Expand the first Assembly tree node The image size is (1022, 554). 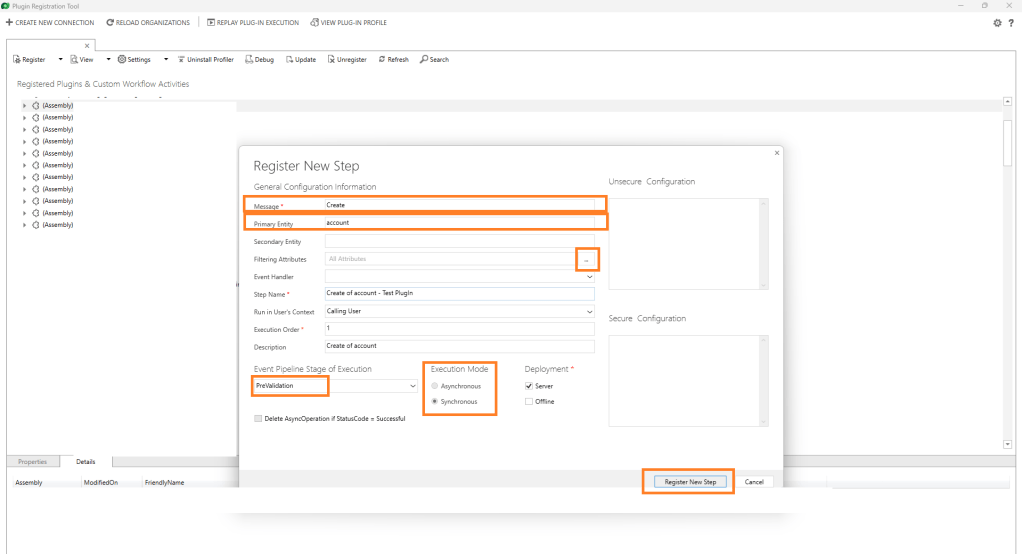pos(25,105)
